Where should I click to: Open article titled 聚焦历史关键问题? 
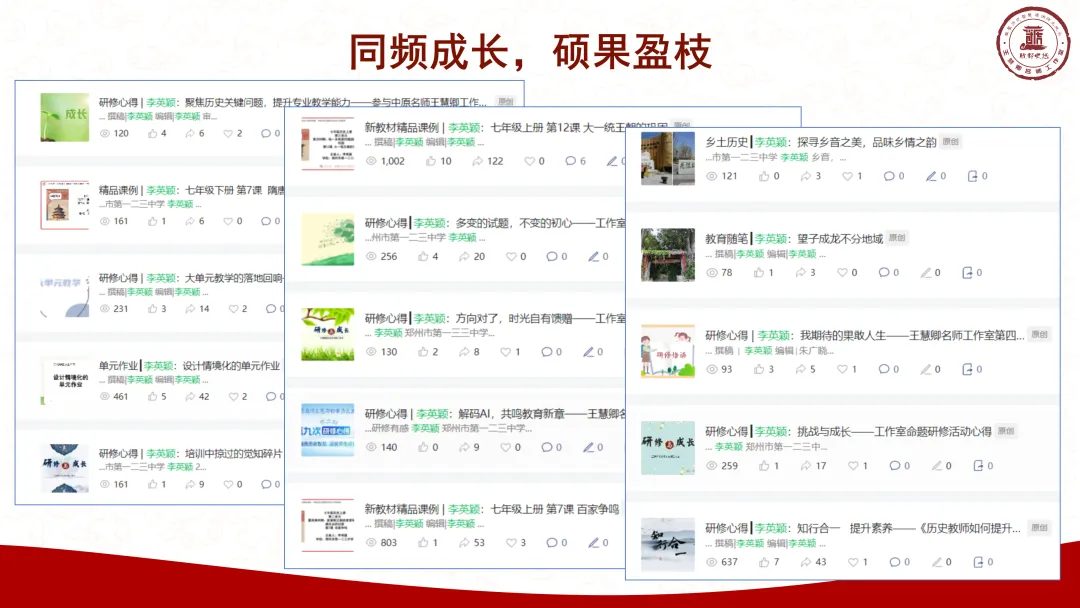coord(292,103)
